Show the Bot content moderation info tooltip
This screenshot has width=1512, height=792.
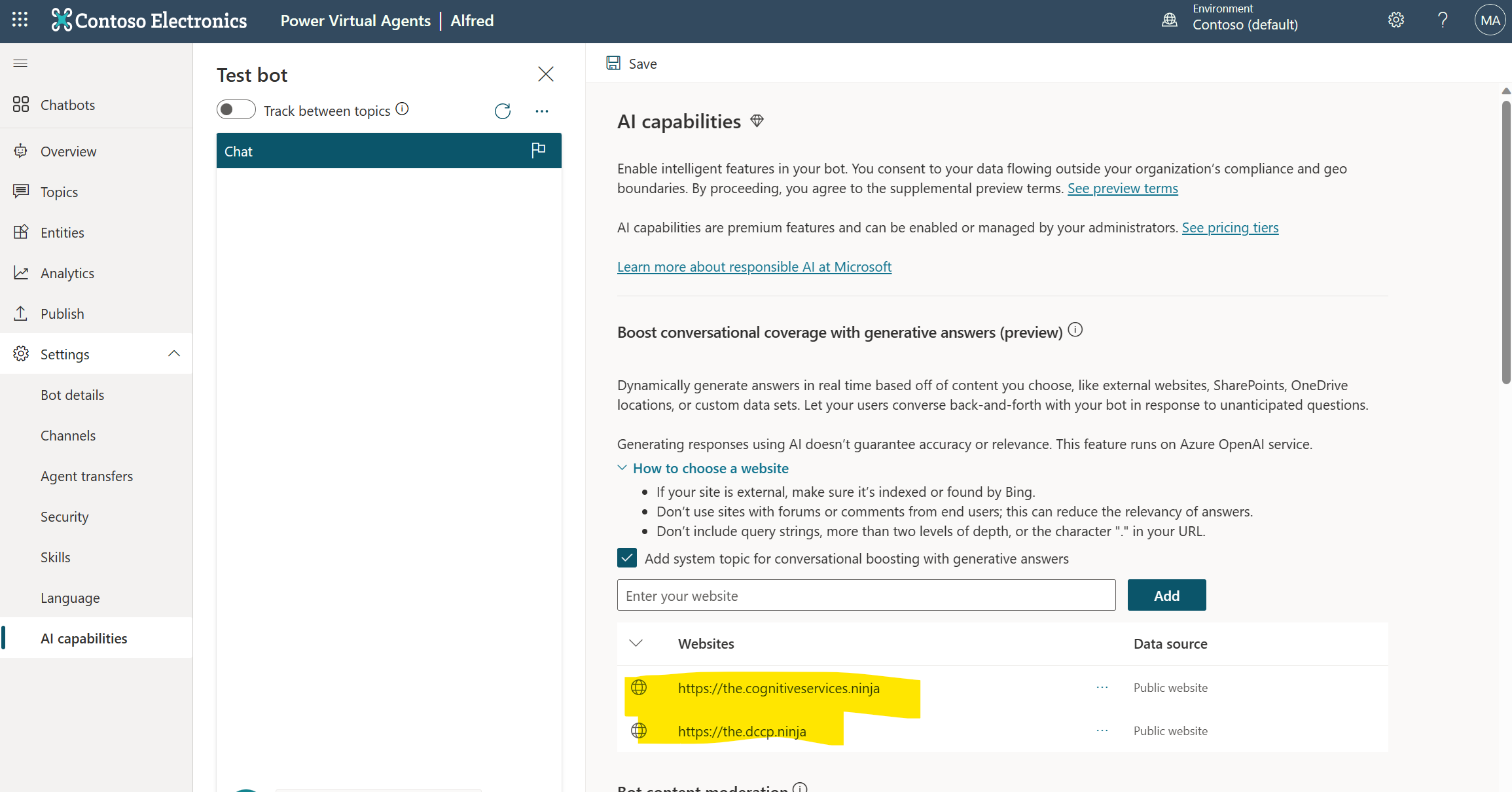[800, 787]
